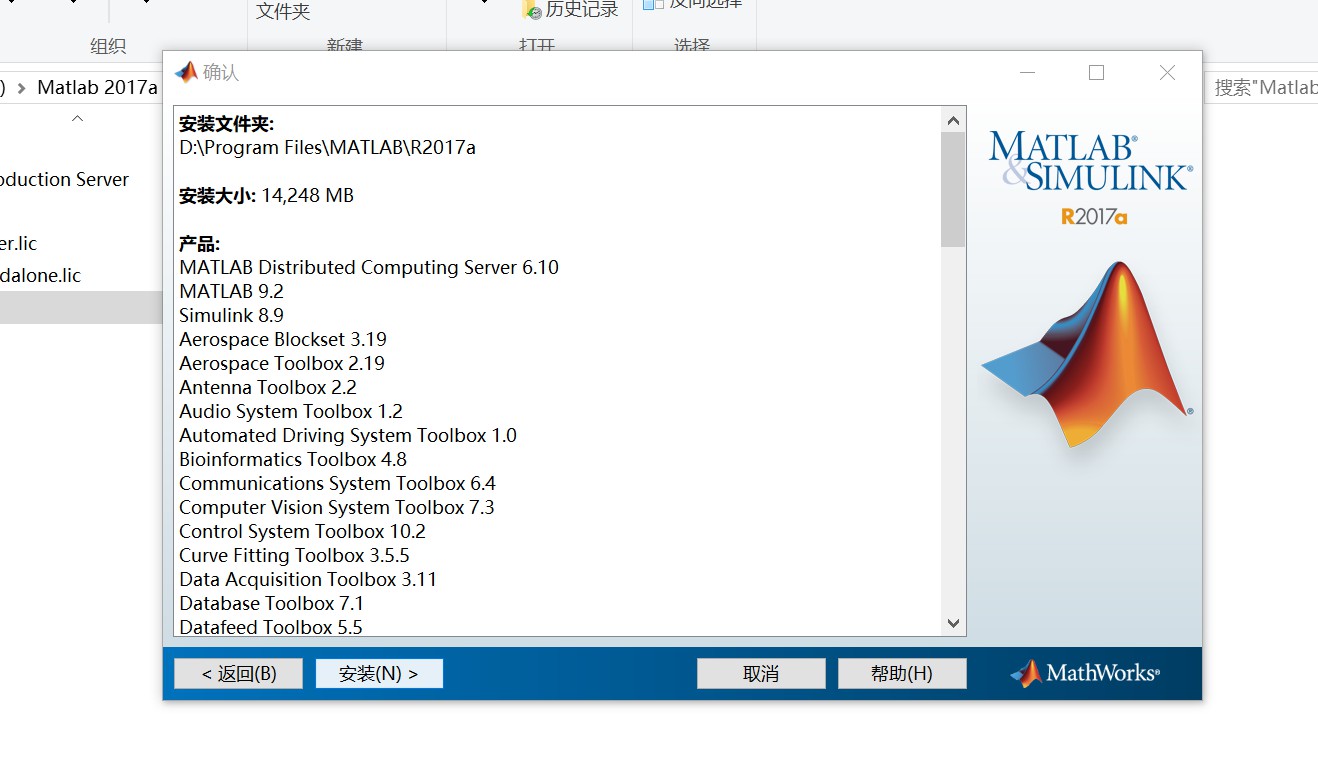
Task: Click Bioinformatics Toolbox 4.8
Action: click(293, 460)
